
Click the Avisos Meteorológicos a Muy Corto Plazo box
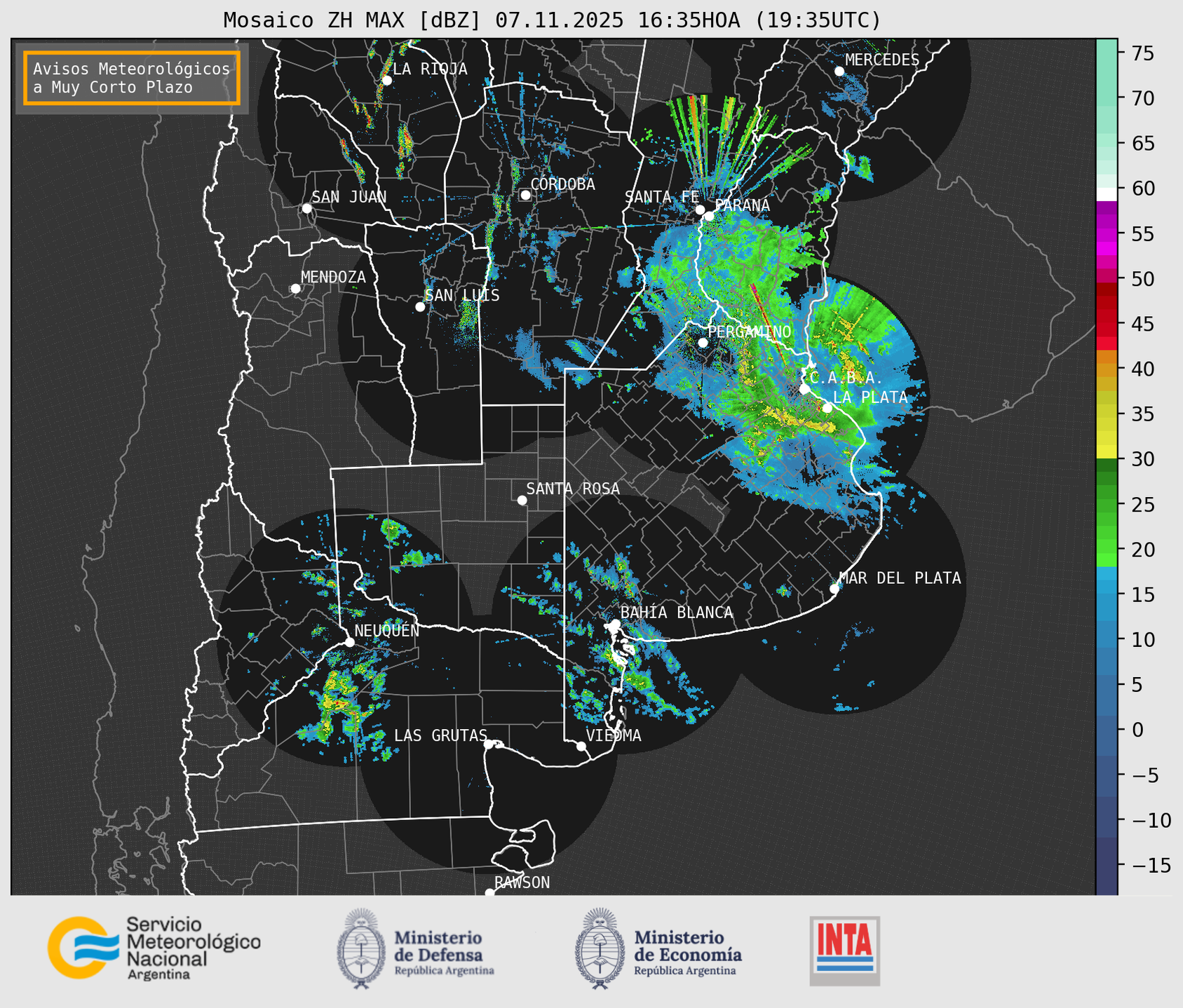point(132,78)
